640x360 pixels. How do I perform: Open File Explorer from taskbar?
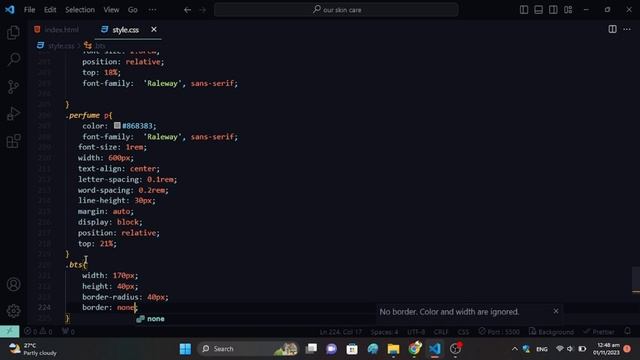click(393, 349)
